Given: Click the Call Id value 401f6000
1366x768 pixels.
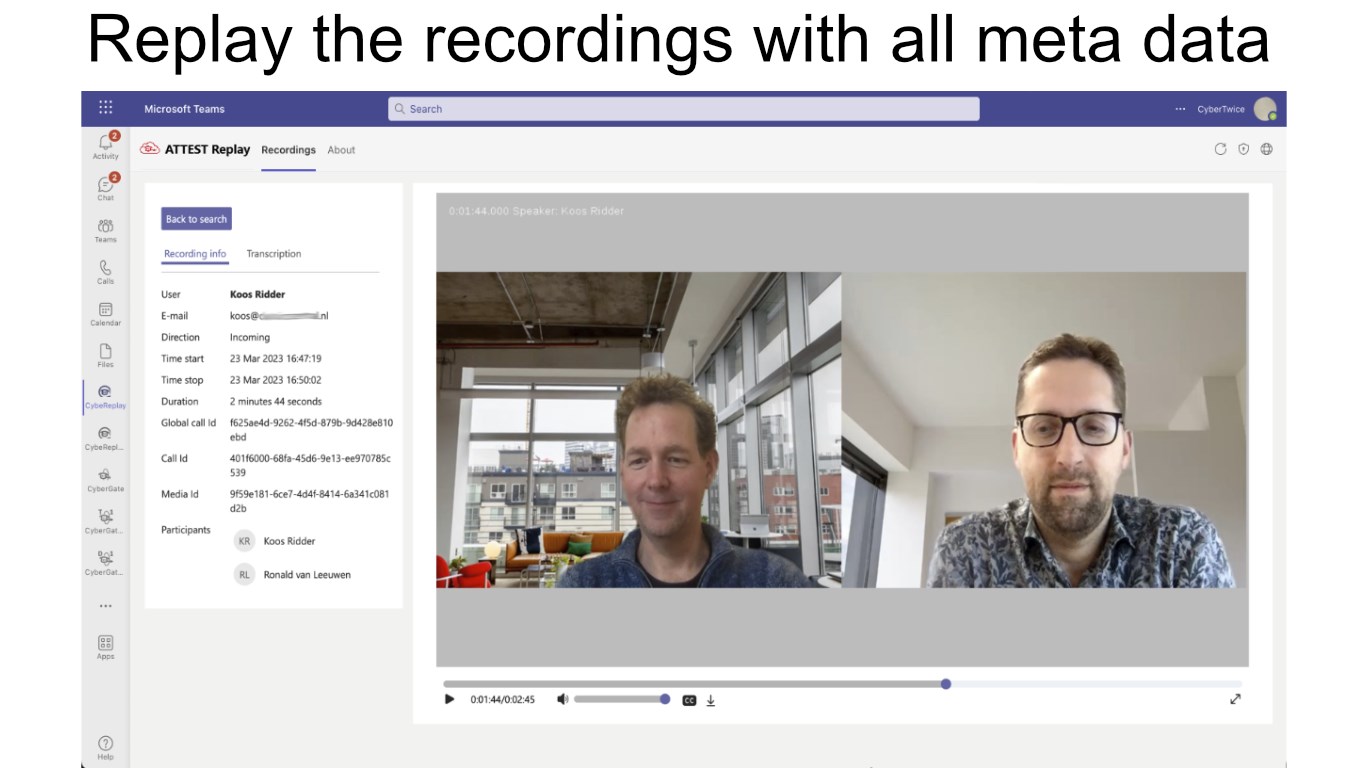Looking at the screenshot, I should [x=310, y=465].
